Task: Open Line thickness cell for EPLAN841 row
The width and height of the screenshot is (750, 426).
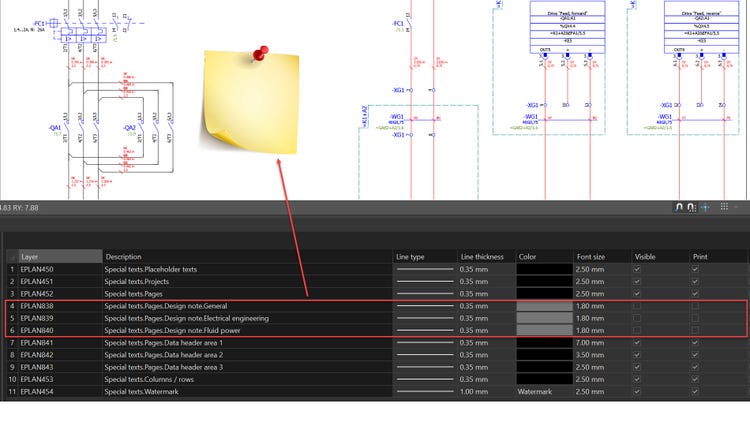Action: tap(485, 343)
